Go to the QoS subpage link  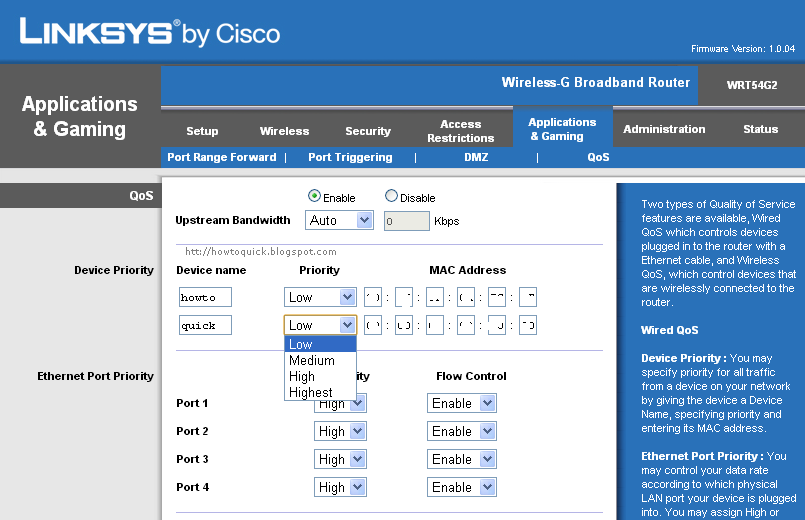pos(598,157)
